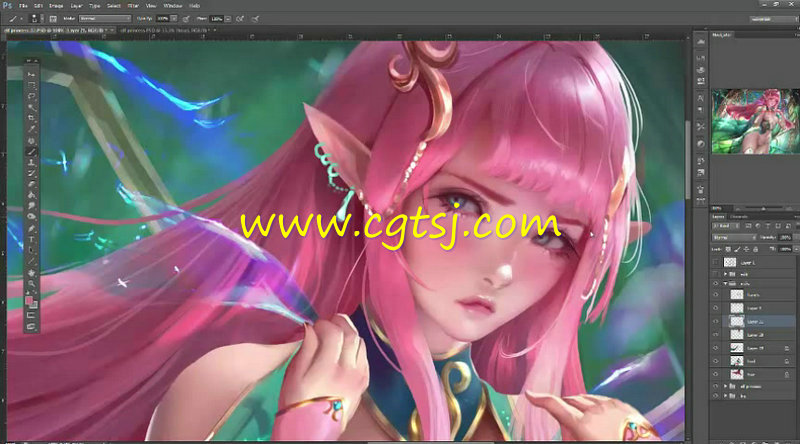This screenshot has width=800, height=444.
Task: Toggle Quick Mask mode icon
Action: [32, 315]
